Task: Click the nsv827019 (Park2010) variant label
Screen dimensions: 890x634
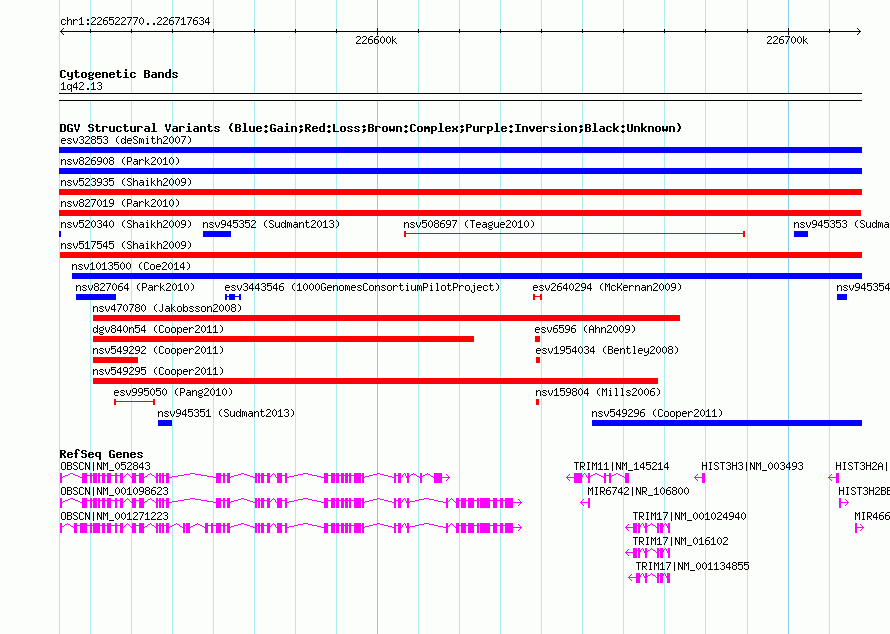Action: click(120, 203)
